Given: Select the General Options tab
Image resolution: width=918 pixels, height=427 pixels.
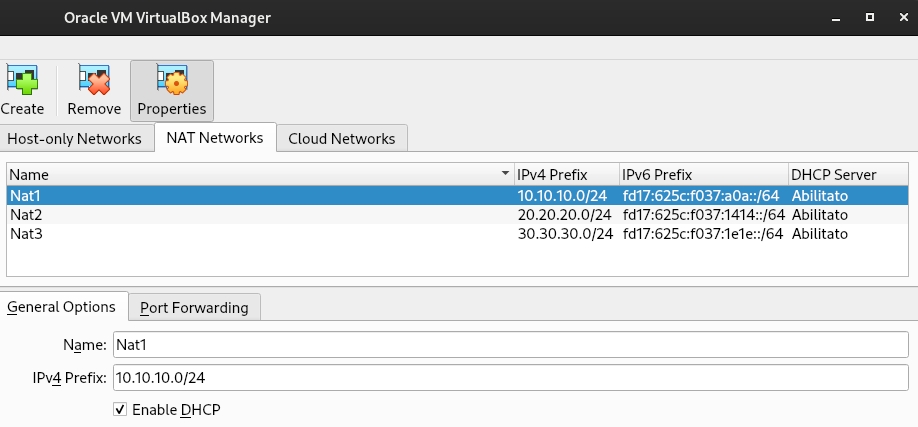Looking at the screenshot, I should pyautogui.click(x=62, y=307).
